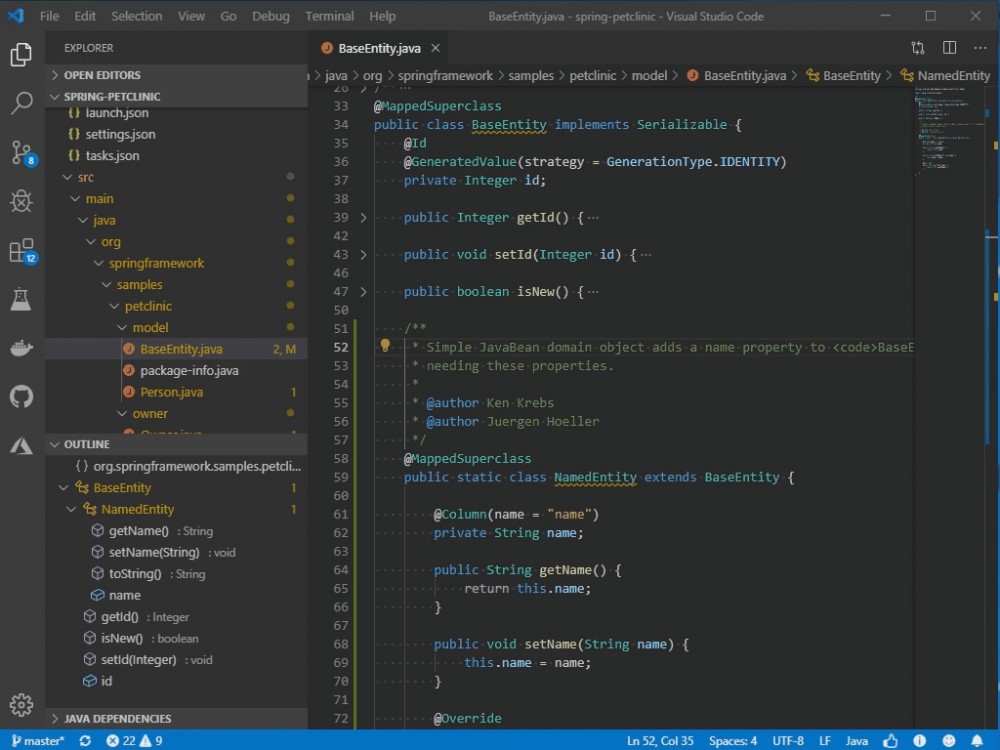
Task: Open the Testing beaker icon
Action: 22,299
